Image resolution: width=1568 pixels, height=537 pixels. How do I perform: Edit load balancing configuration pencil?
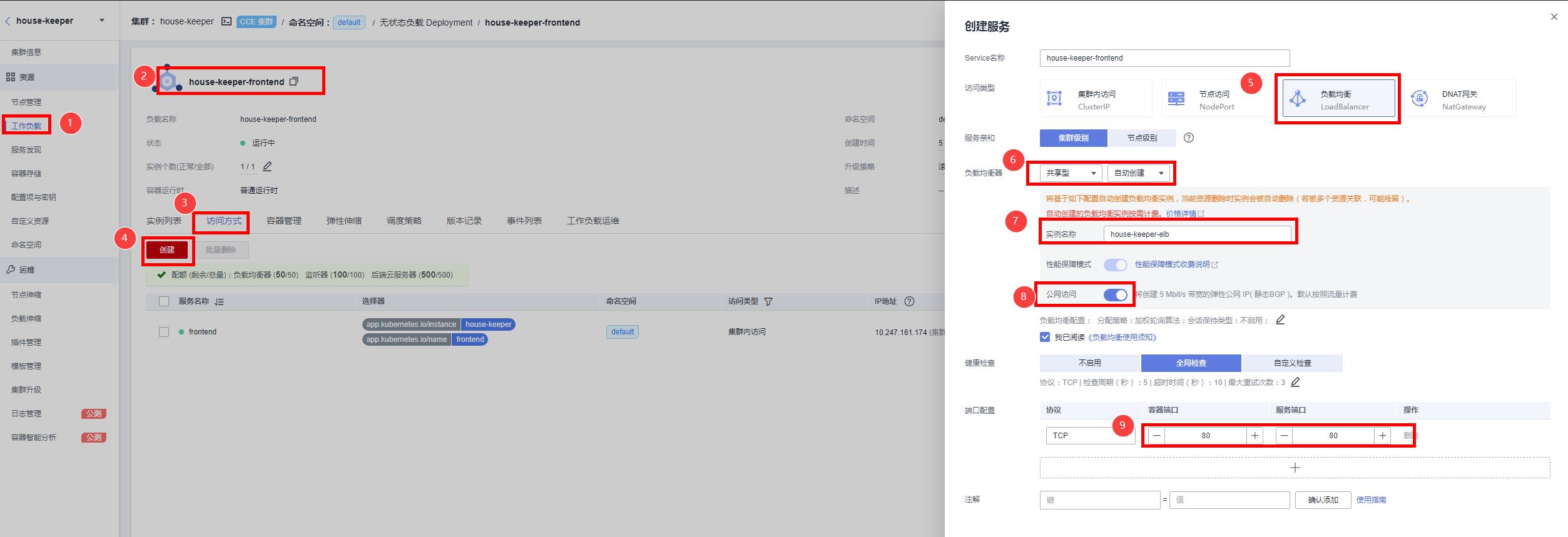click(1280, 319)
